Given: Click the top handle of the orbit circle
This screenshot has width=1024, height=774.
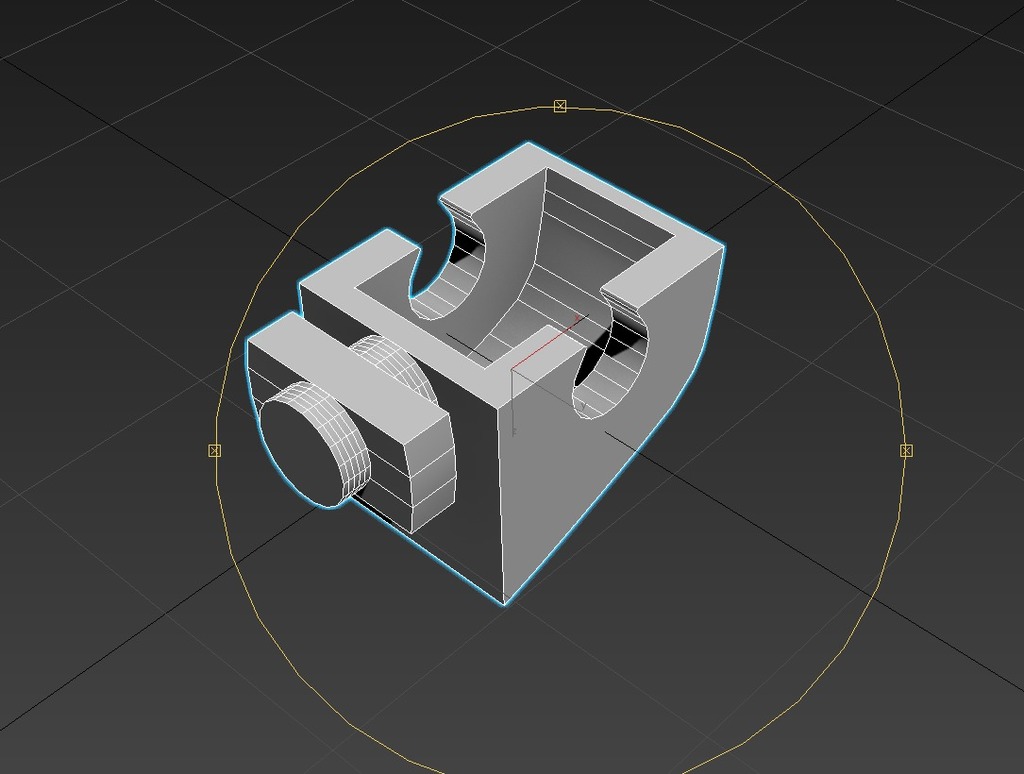Looking at the screenshot, I should tap(560, 106).
